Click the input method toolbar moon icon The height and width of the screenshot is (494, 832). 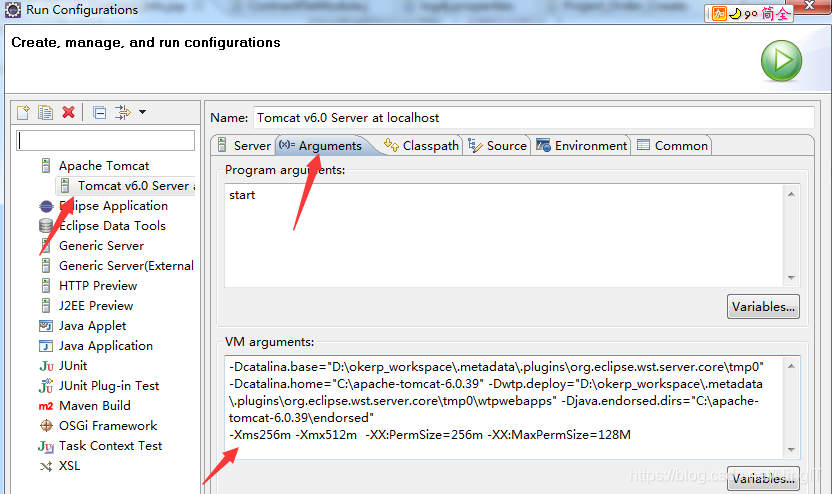[x=734, y=14]
